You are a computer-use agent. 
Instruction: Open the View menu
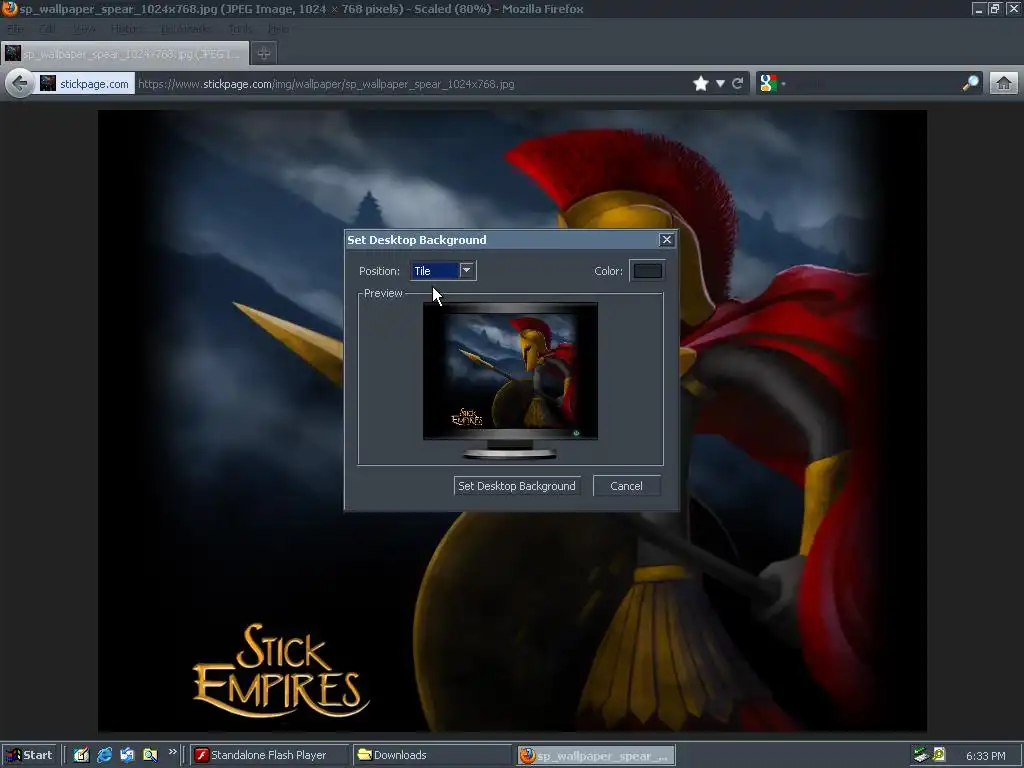(84, 29)
